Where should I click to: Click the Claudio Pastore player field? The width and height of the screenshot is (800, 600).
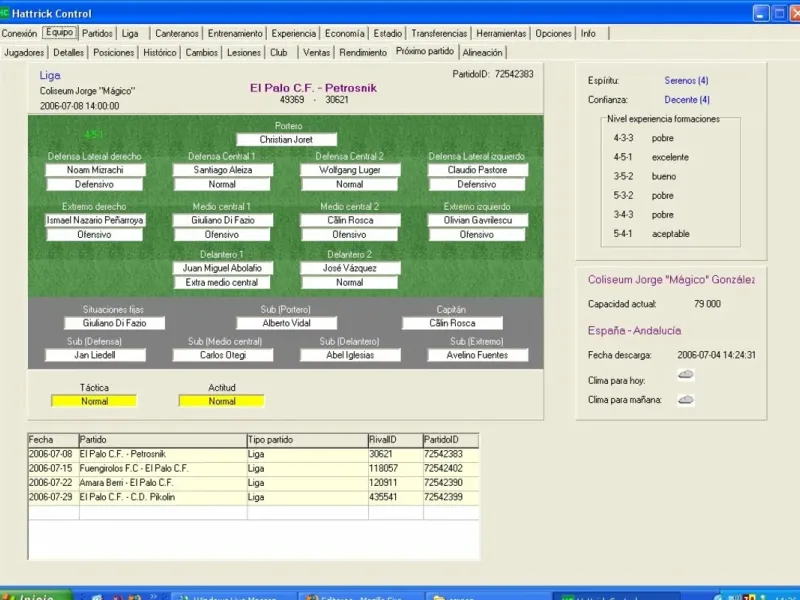478,170
